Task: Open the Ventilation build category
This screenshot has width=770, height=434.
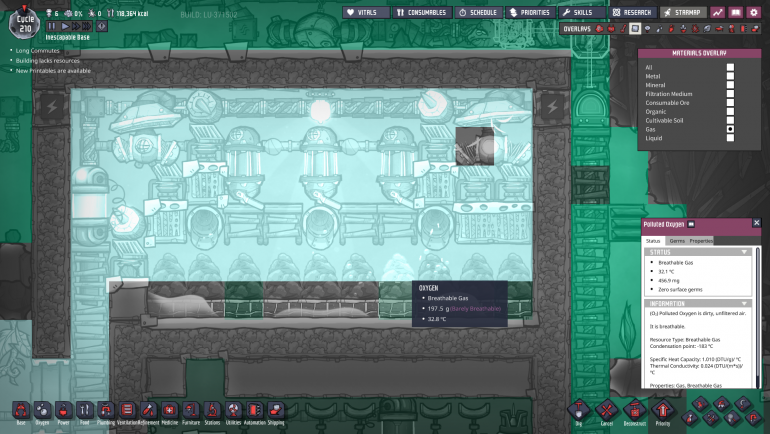Action: (127, 410)
